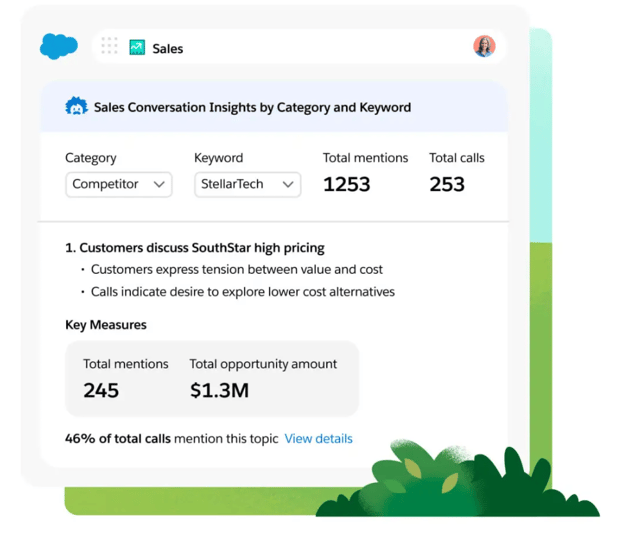Click the 46% of total calls text
Screen dimensions: 624x545
[118, 438]
